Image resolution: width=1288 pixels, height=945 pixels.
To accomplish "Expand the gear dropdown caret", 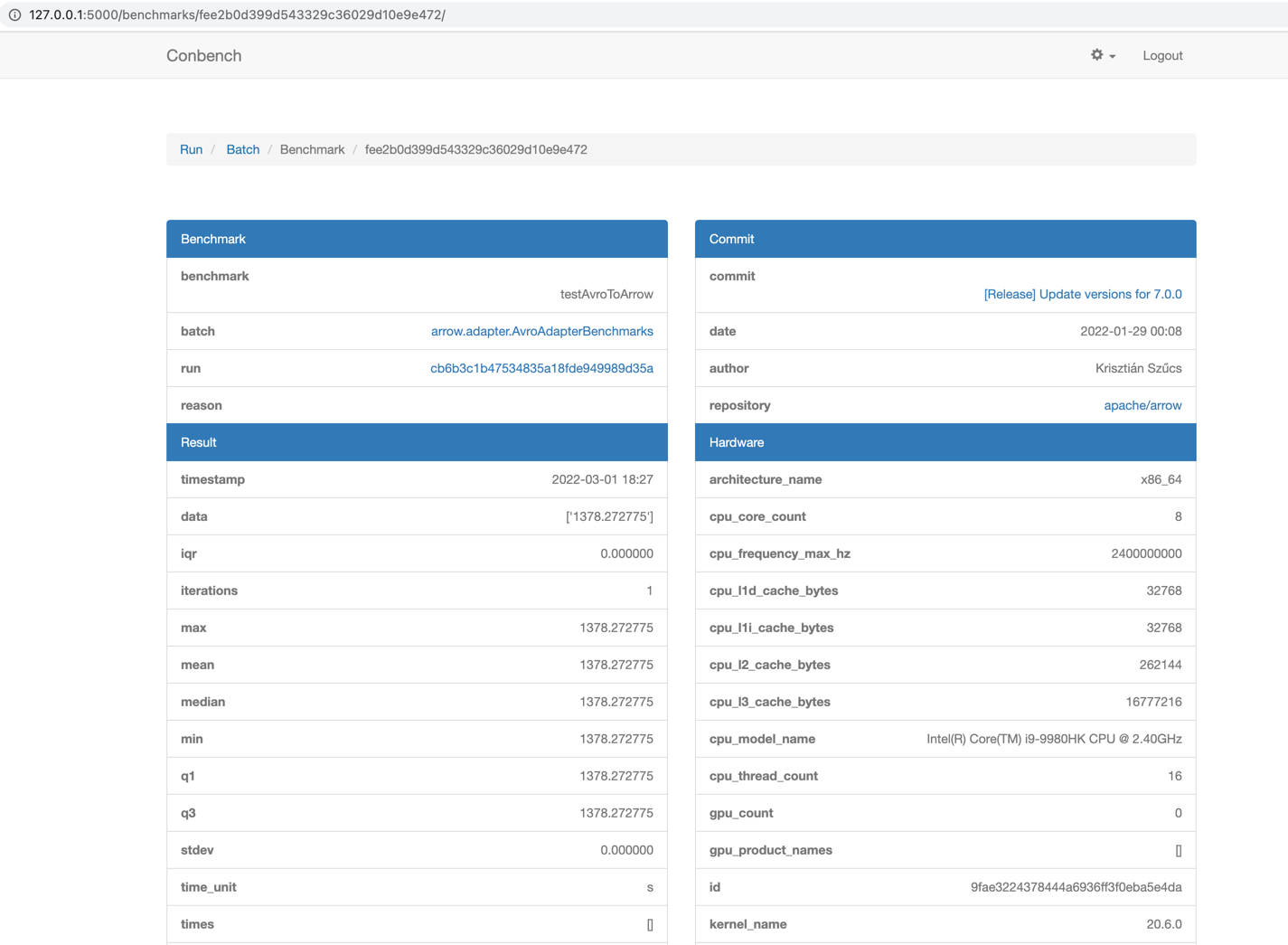I will click(1112, 56).
